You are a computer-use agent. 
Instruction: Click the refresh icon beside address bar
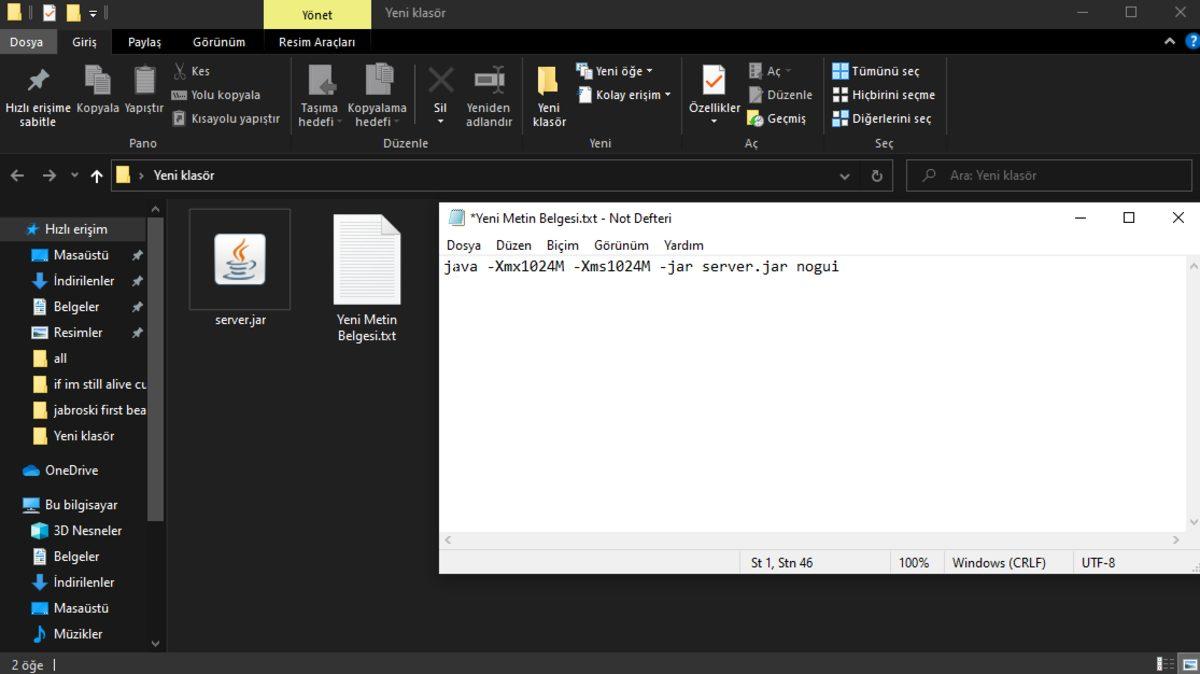[877, 176]
